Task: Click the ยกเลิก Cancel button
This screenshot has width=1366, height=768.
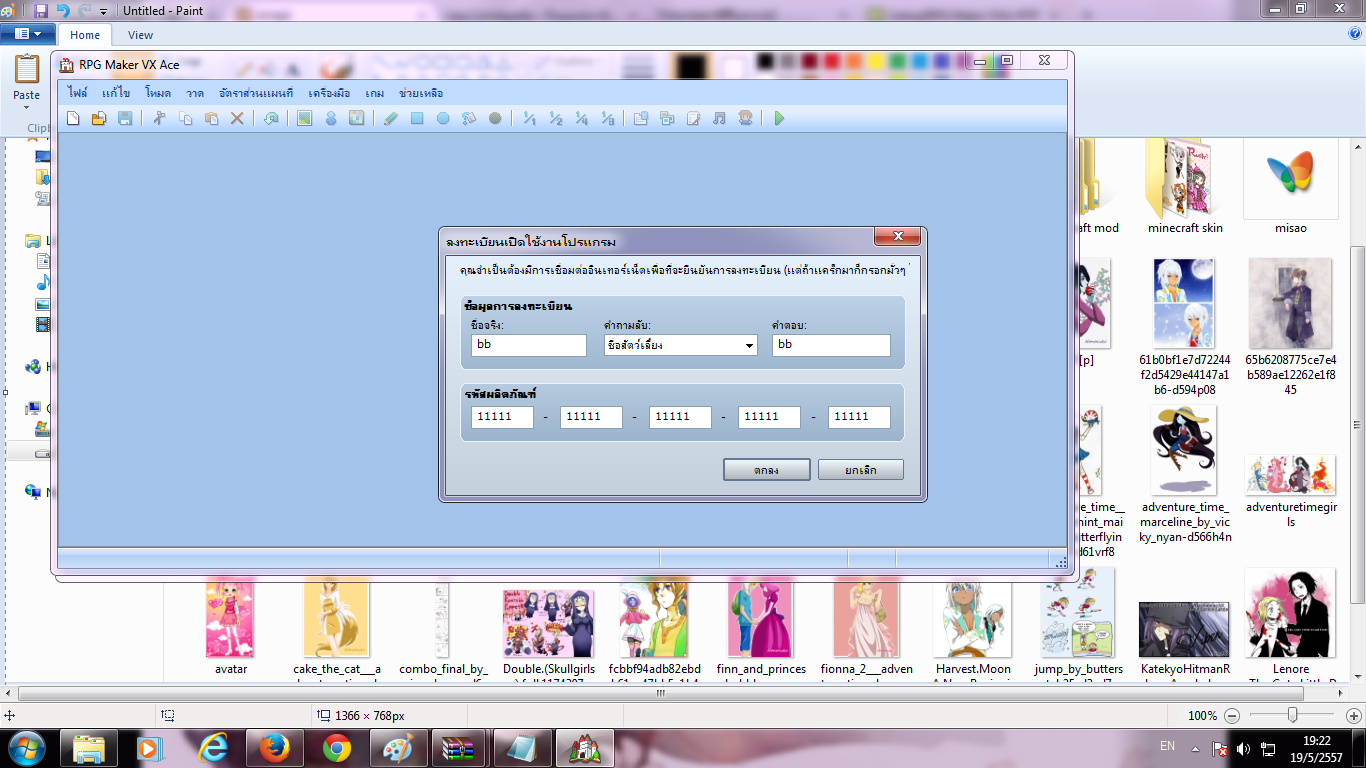Action: [861, 470]
